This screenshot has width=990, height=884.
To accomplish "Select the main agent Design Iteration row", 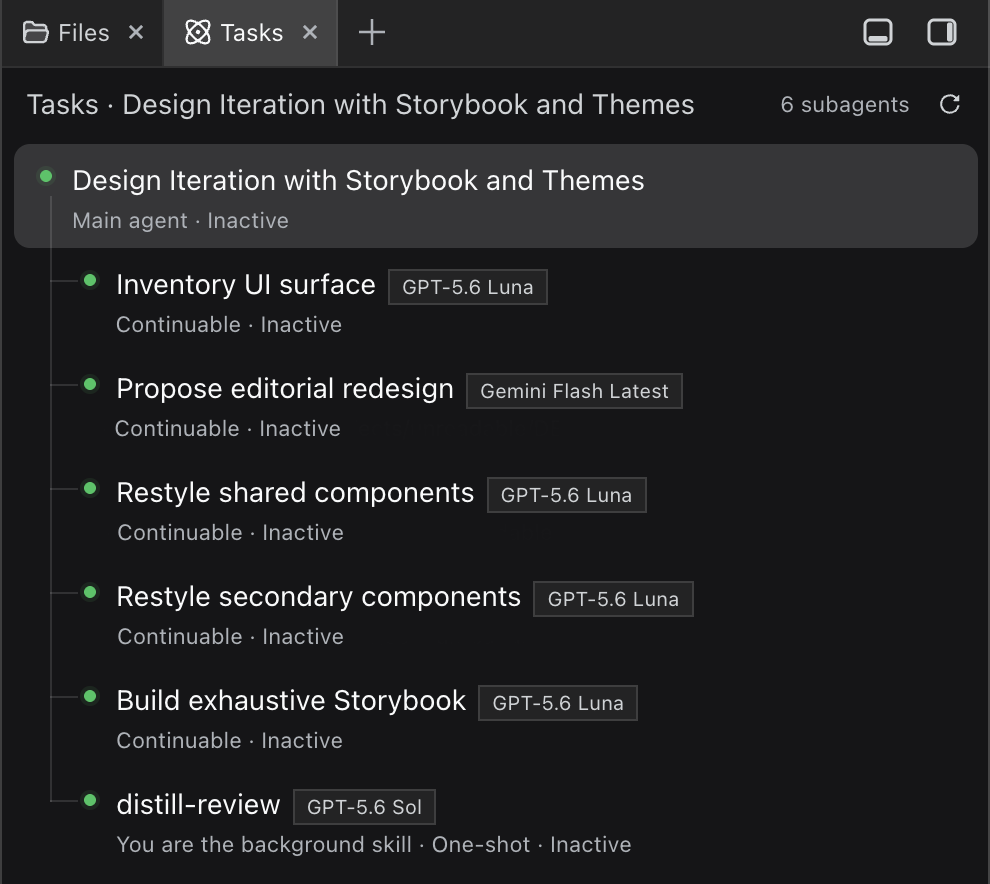I will [496, 196].
